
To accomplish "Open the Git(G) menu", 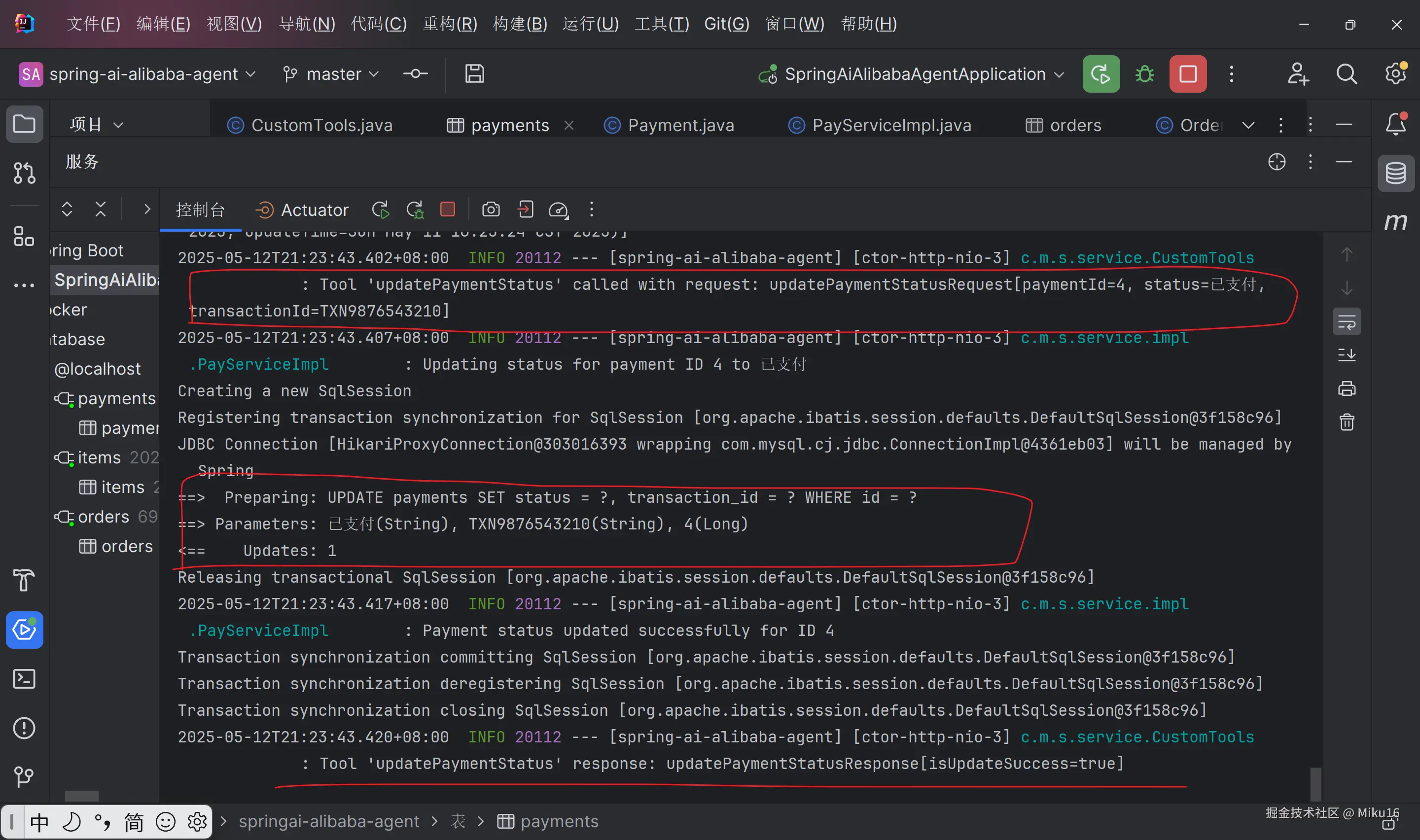I will pos(726,24).
